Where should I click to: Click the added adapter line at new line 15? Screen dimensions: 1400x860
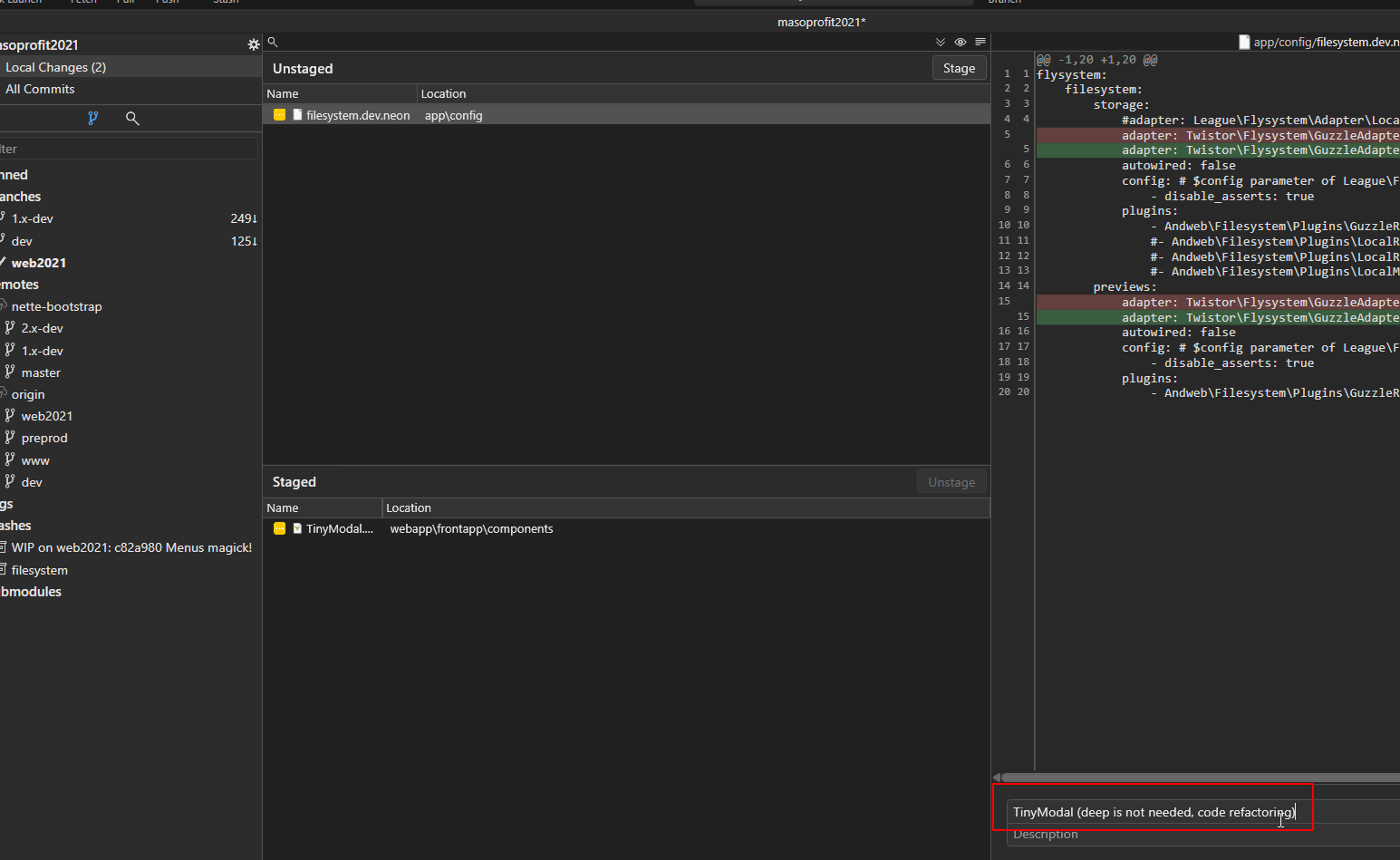point(1218,317)
